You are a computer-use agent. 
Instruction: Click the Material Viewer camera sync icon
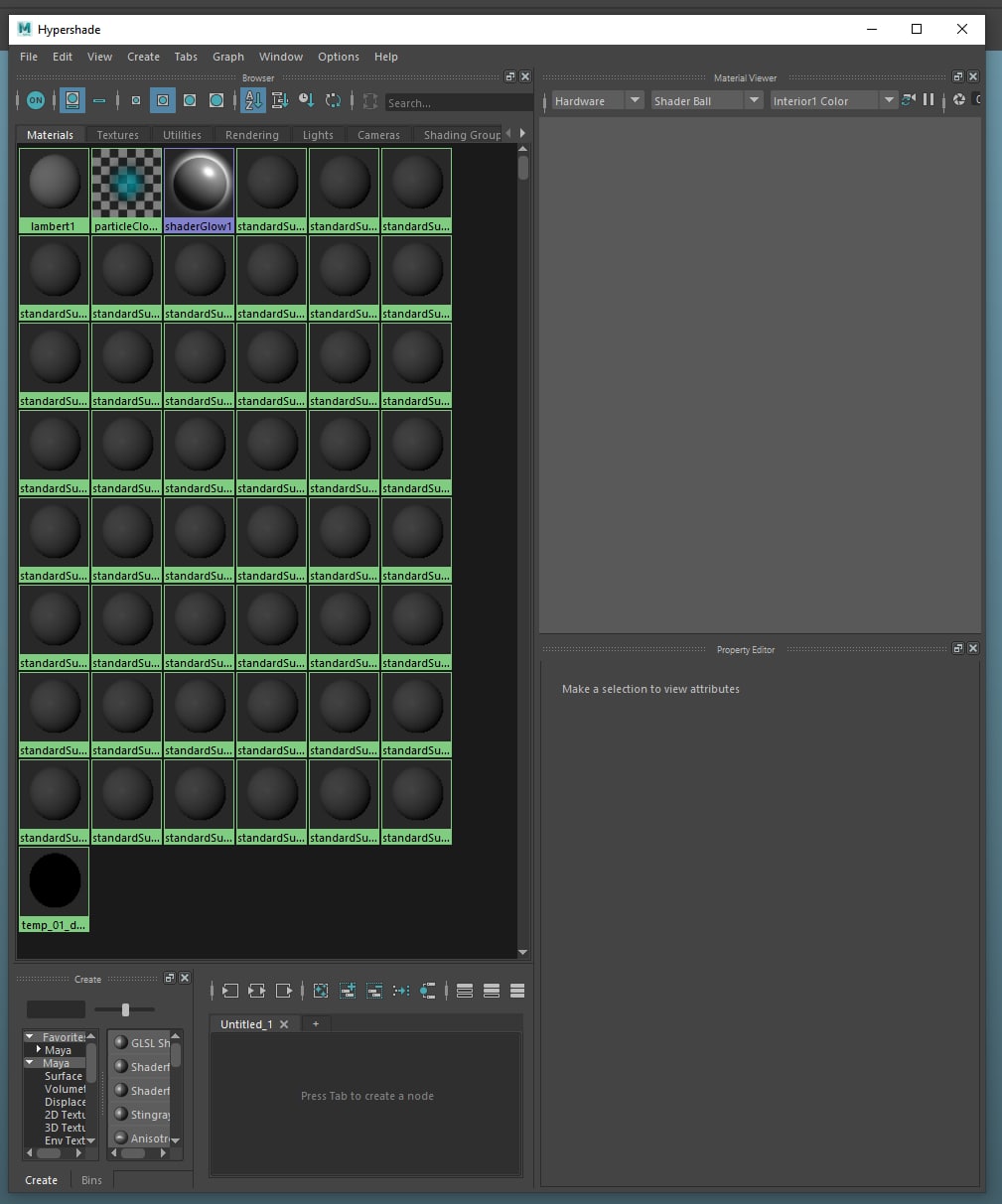tap(909, 100)
